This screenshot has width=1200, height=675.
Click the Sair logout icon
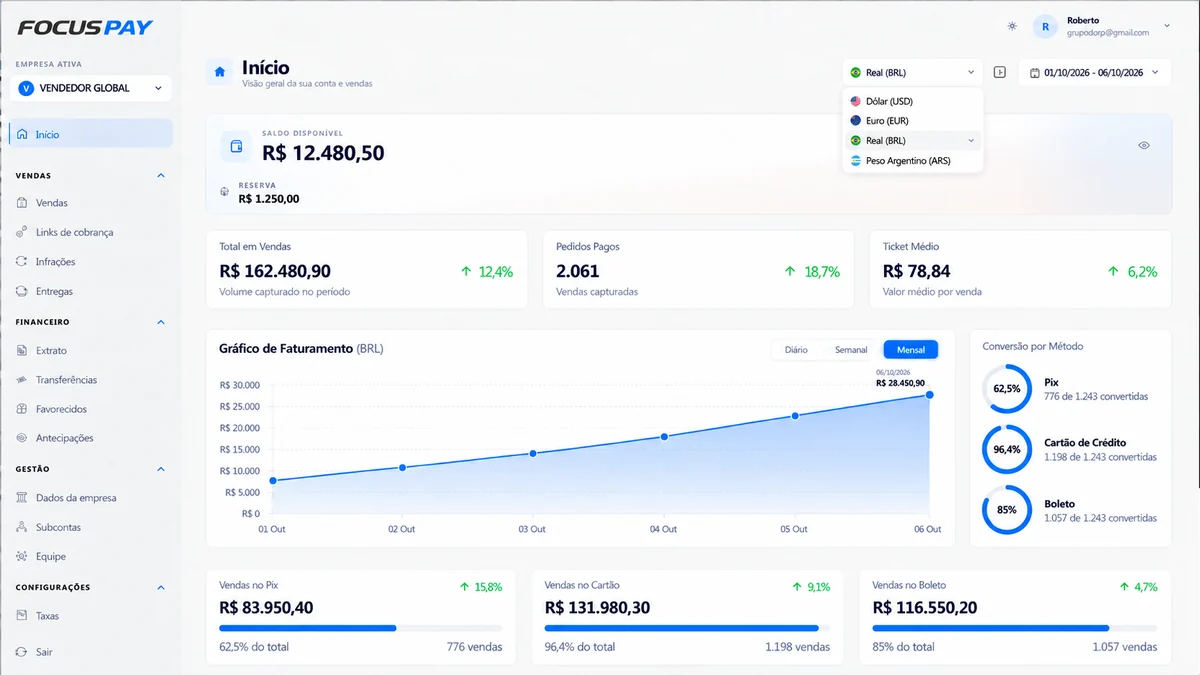pyautogui.click(x=22, y=652)
